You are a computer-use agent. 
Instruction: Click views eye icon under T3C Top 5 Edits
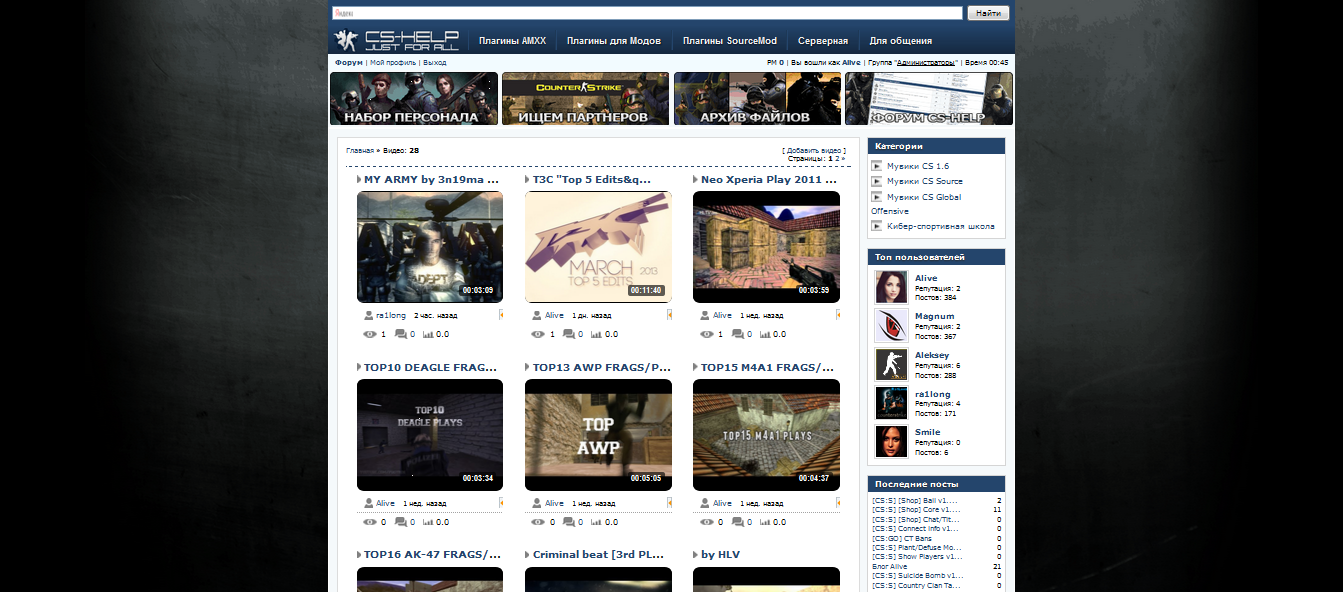(x=538, y=334)
